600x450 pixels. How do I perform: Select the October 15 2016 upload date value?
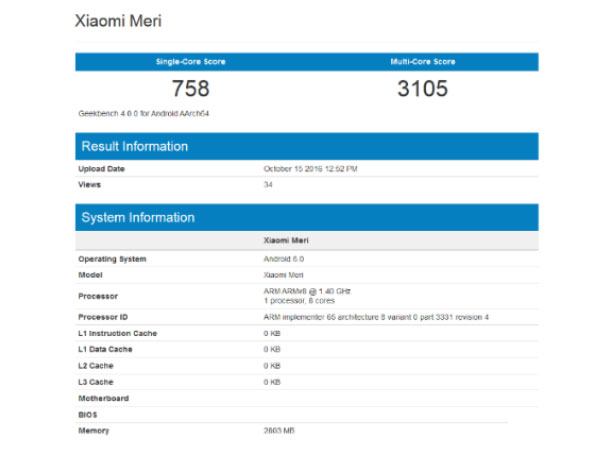(x=310, y=169)
